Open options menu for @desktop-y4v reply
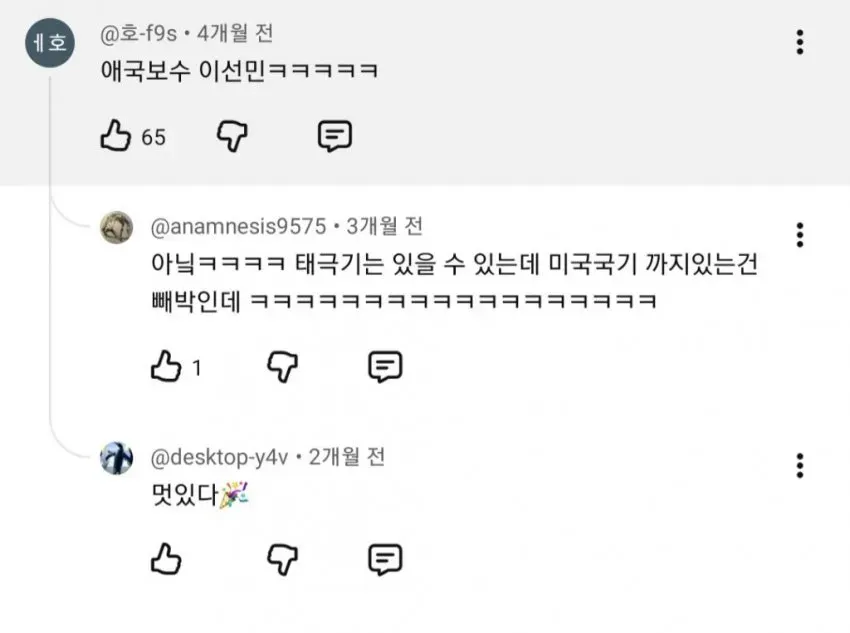 pyautogui.click(x=800, y=466)
